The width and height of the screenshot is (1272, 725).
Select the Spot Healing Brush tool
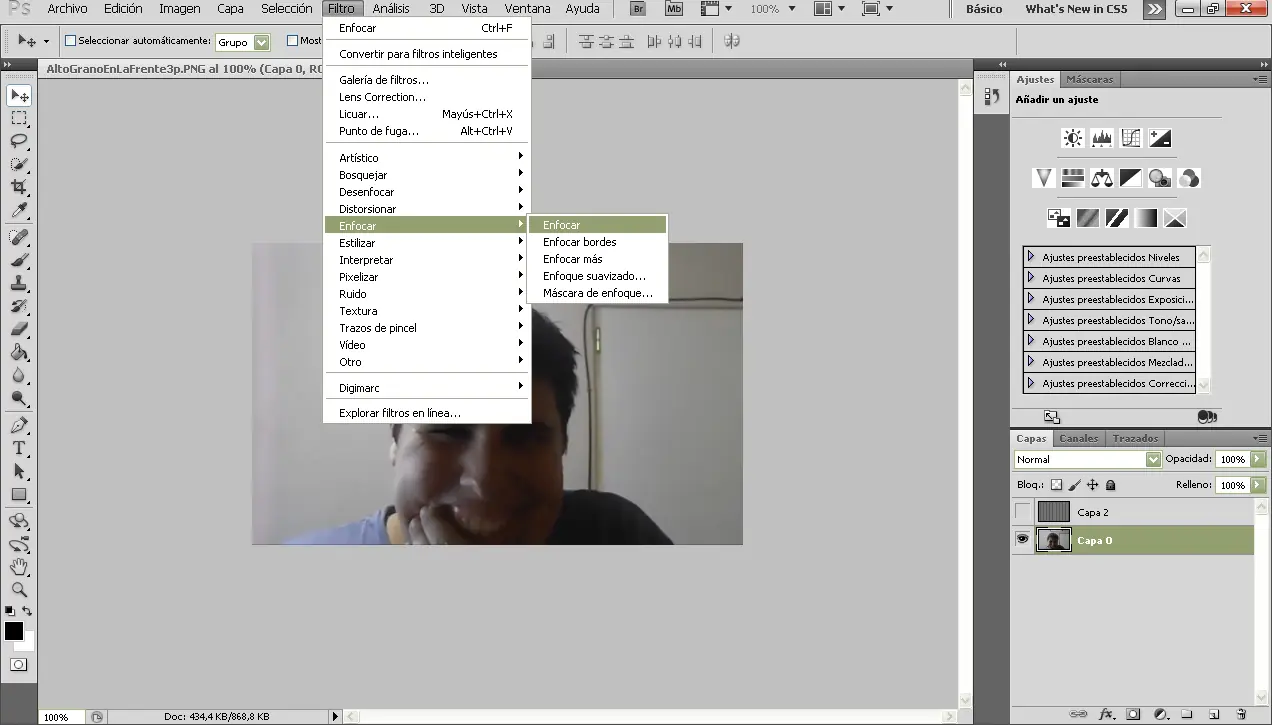19,237
